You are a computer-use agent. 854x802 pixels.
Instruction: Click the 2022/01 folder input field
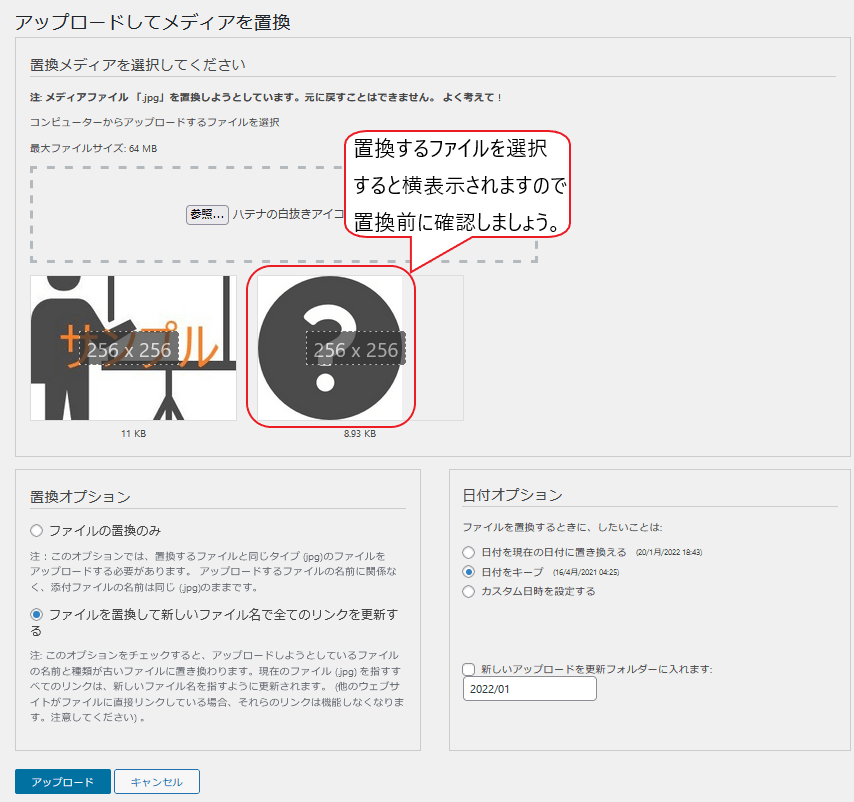click(529, 689)
